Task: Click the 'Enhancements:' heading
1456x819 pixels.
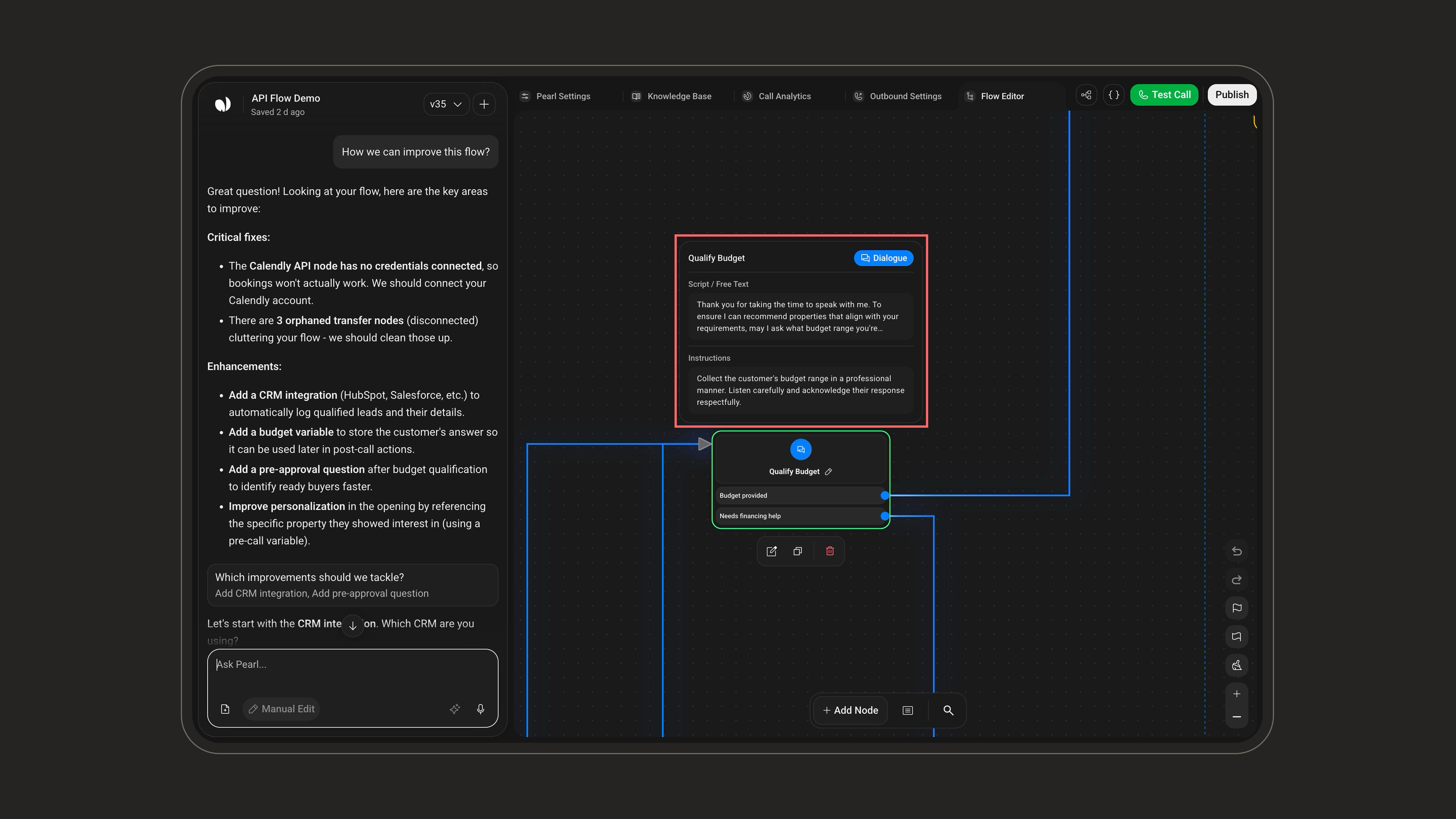Action: pyautogui.click(x=244, y=366)
